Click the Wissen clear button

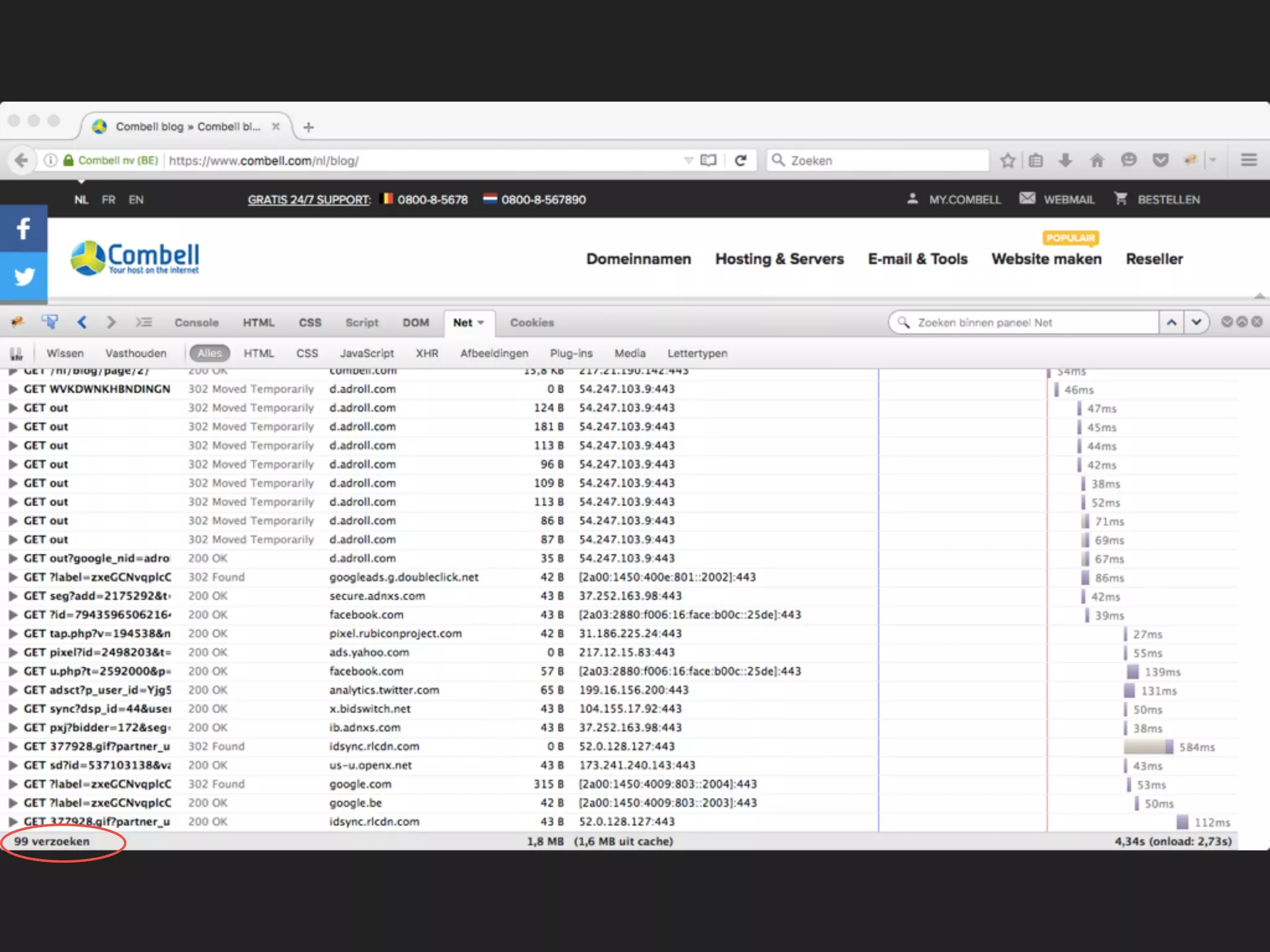click(x=64, y=353)
